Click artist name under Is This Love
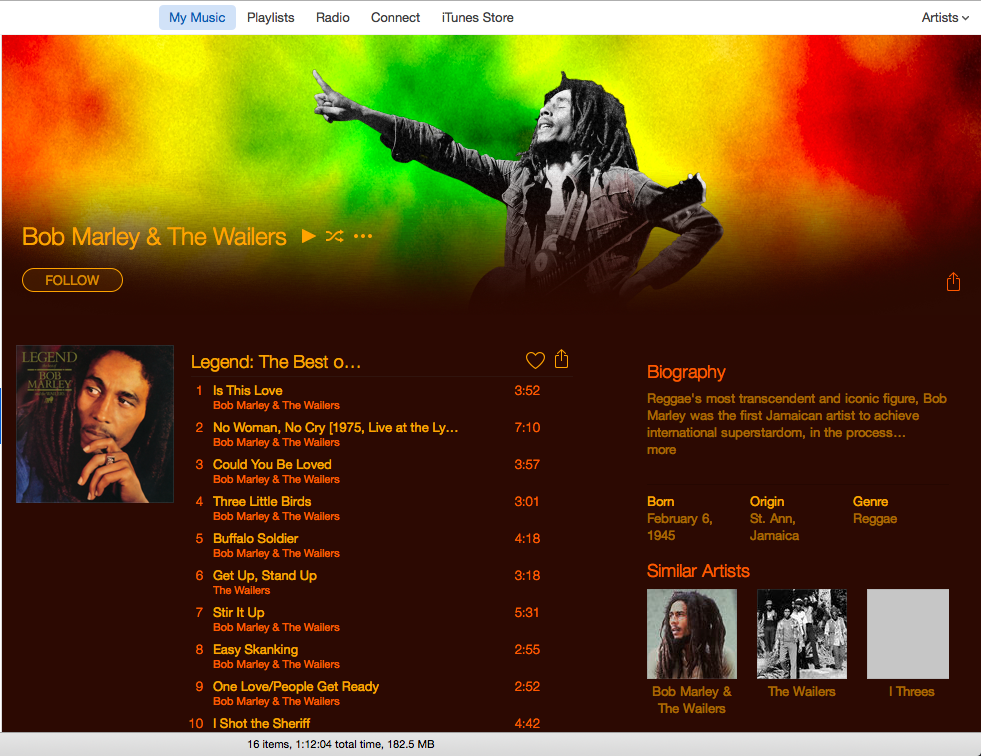The height and width of the screenshot is (756, 981). tap(276, 406)
